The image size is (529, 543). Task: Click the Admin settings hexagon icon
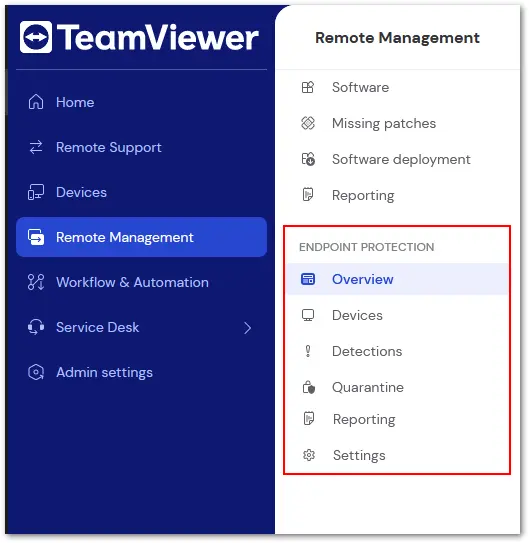(36, 372)
